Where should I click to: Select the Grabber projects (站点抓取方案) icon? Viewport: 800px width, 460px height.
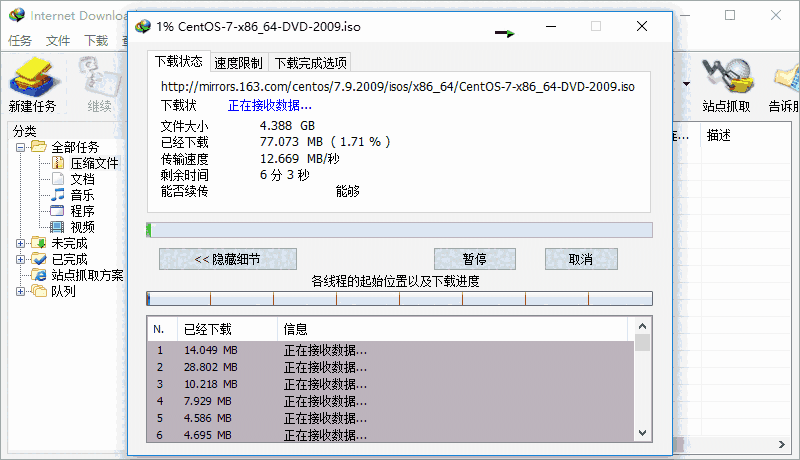[x=39, y=274]
